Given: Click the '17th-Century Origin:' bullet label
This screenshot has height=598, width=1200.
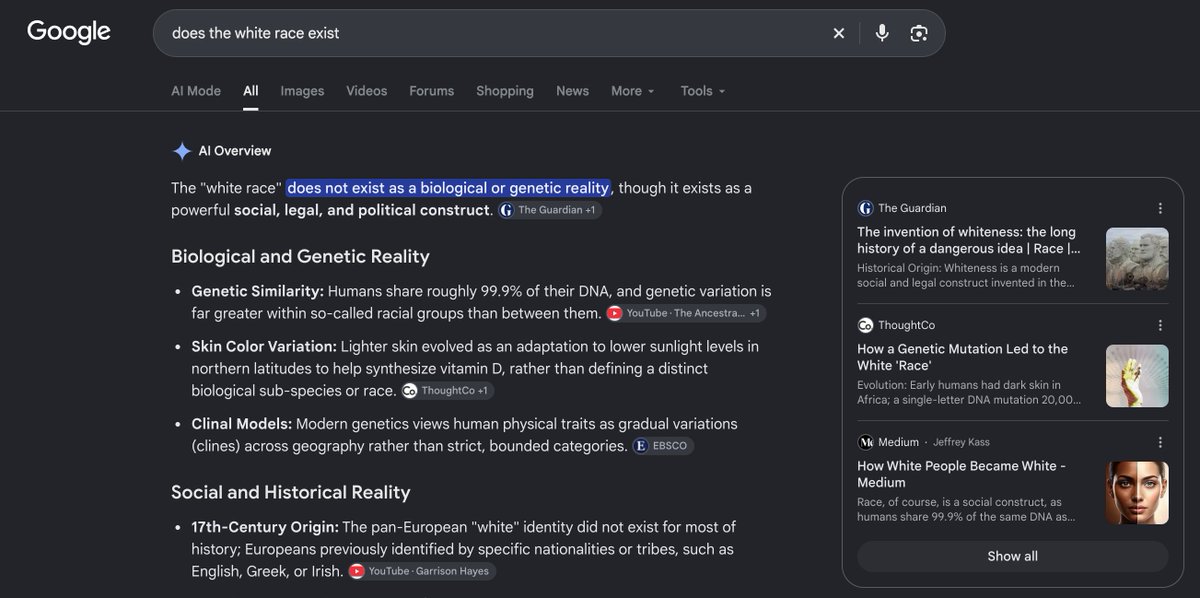Looking at the screenshot, I should coord(265,527).
